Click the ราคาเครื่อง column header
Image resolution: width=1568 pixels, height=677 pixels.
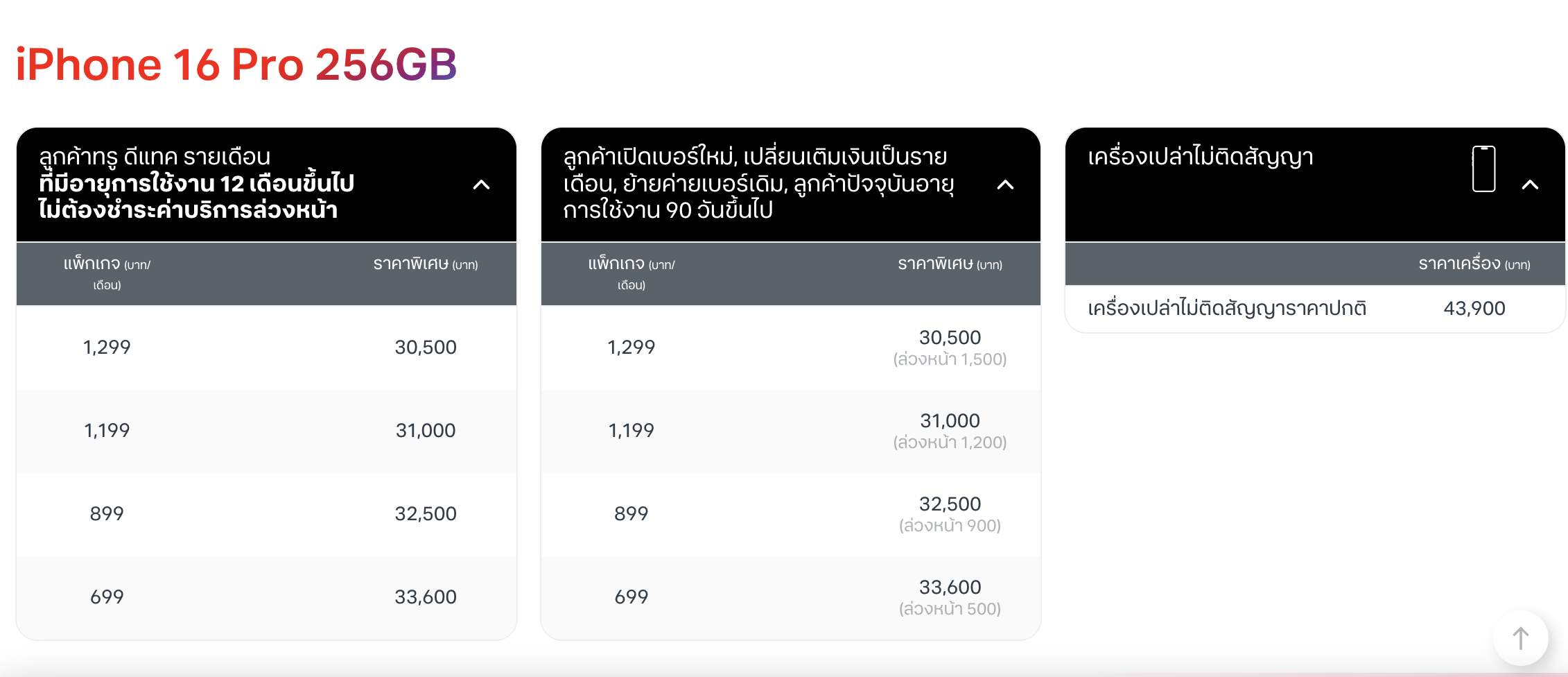tap(1474, 264)
